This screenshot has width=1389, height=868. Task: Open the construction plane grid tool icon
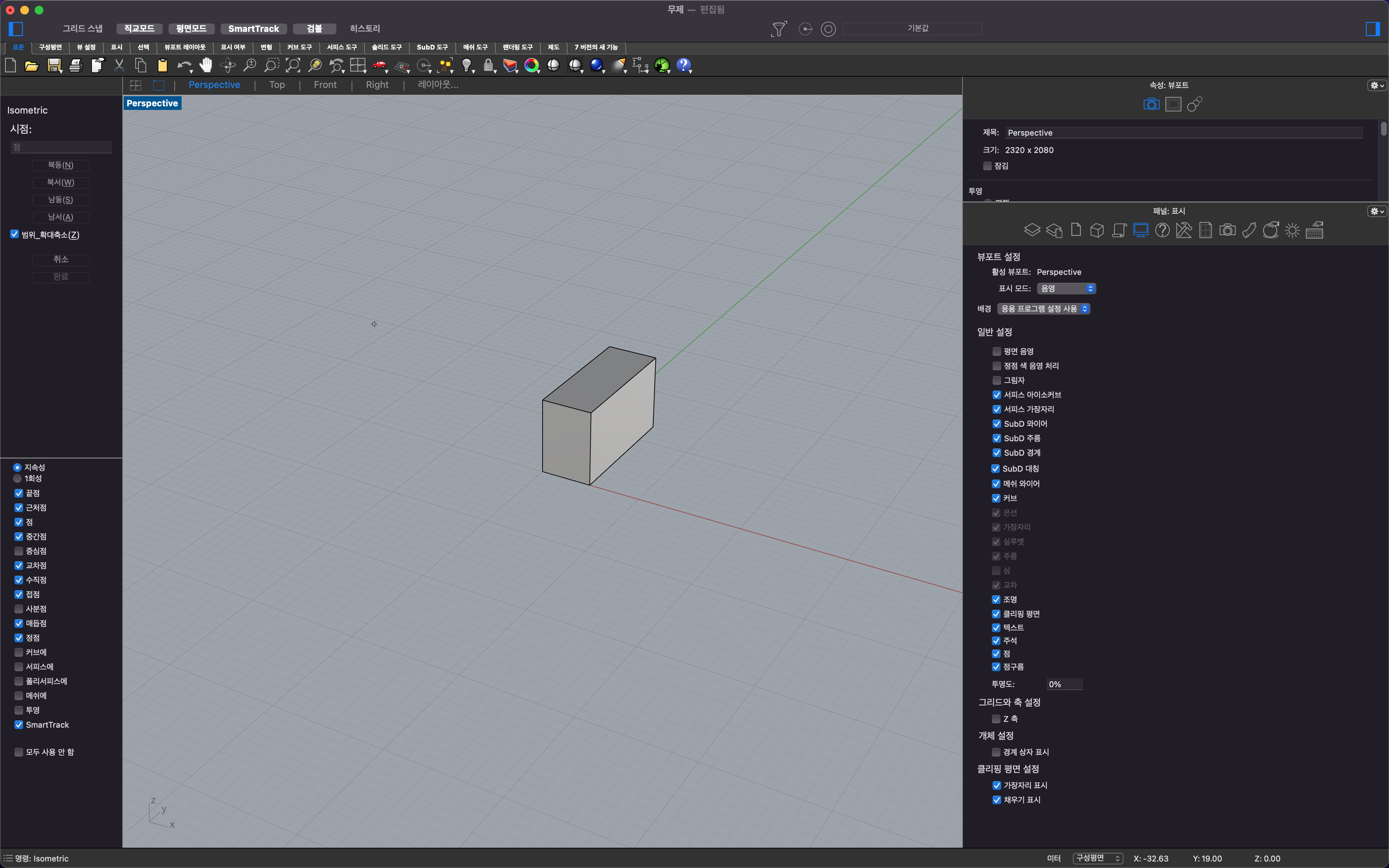[x=402, y=65]
